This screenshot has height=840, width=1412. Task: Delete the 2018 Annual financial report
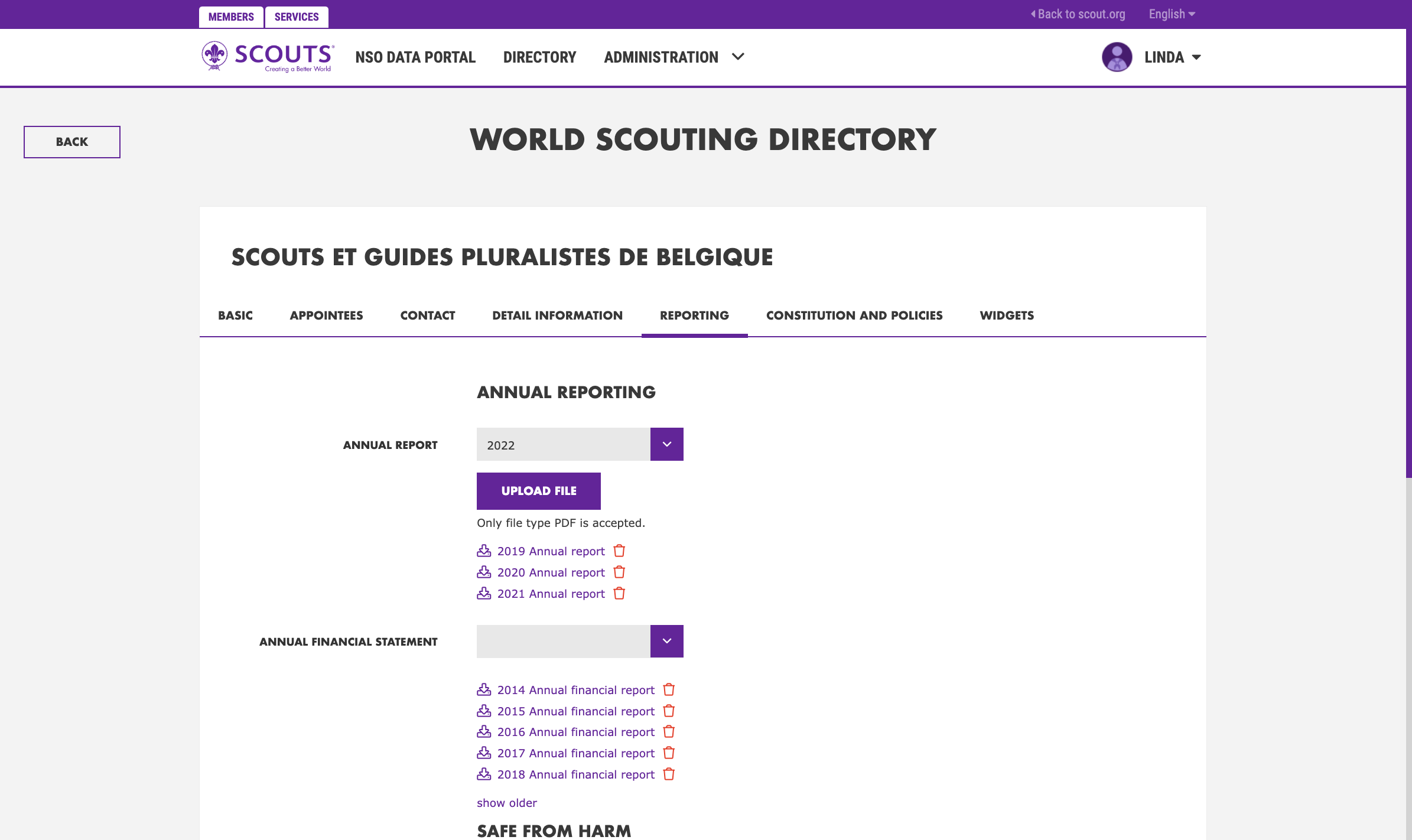click(x=669, y=774)
